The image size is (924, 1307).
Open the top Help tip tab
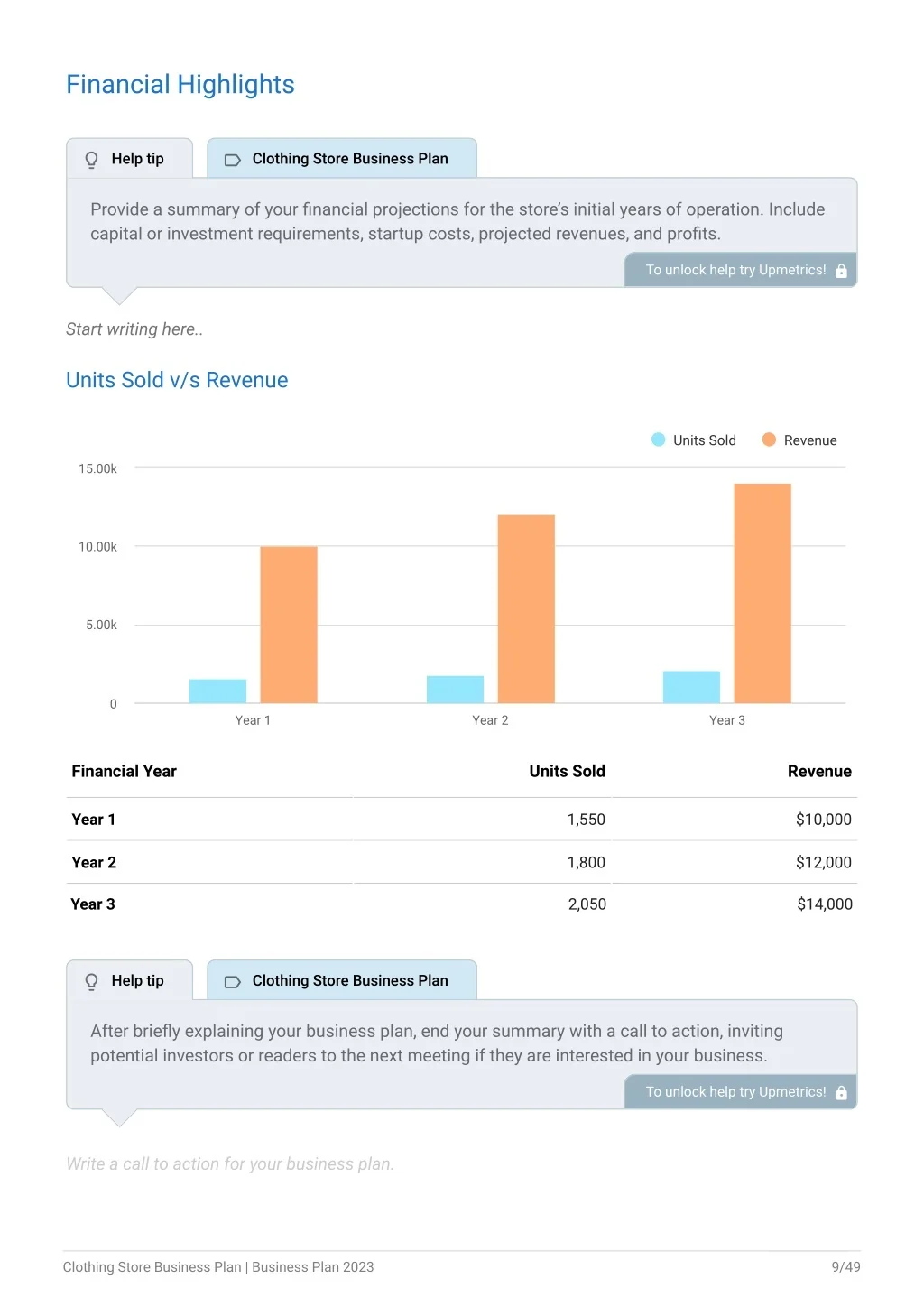click(x=130, y=158)
